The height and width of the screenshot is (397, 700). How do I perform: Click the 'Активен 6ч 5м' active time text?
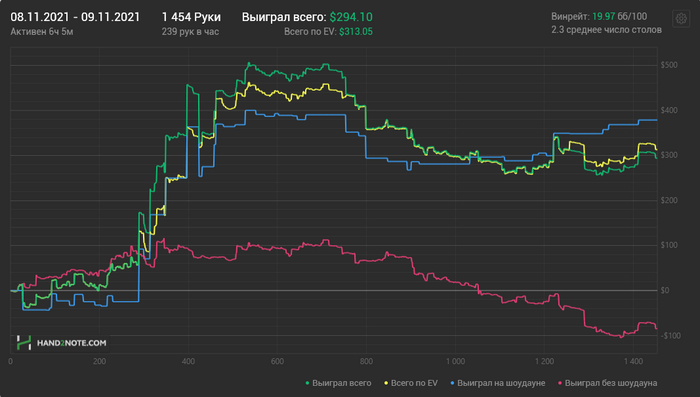point(42,32)
